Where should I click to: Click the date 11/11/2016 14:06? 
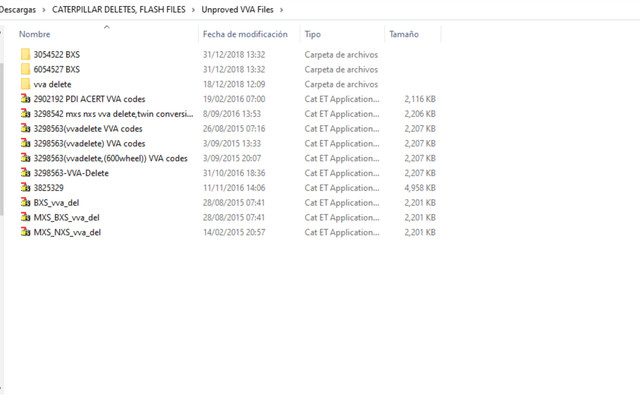pyautogui.click(x=234, y=188)
